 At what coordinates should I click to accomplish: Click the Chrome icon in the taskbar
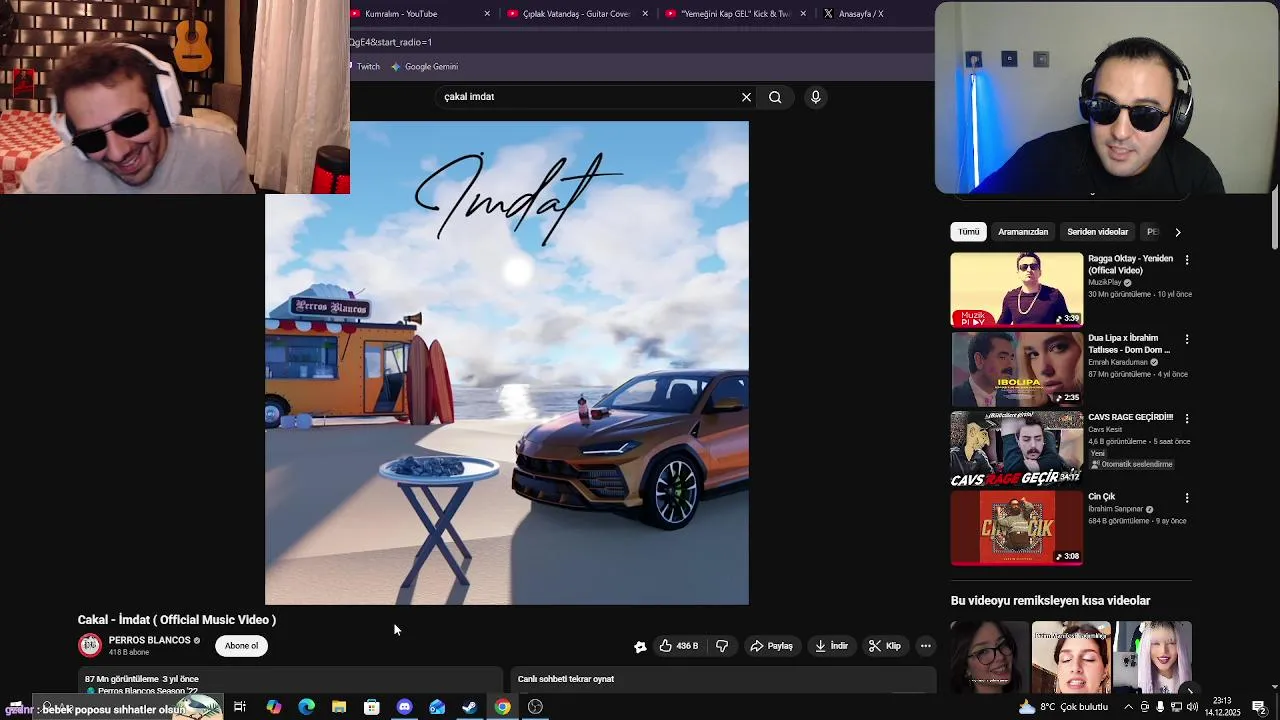(502, 707)
